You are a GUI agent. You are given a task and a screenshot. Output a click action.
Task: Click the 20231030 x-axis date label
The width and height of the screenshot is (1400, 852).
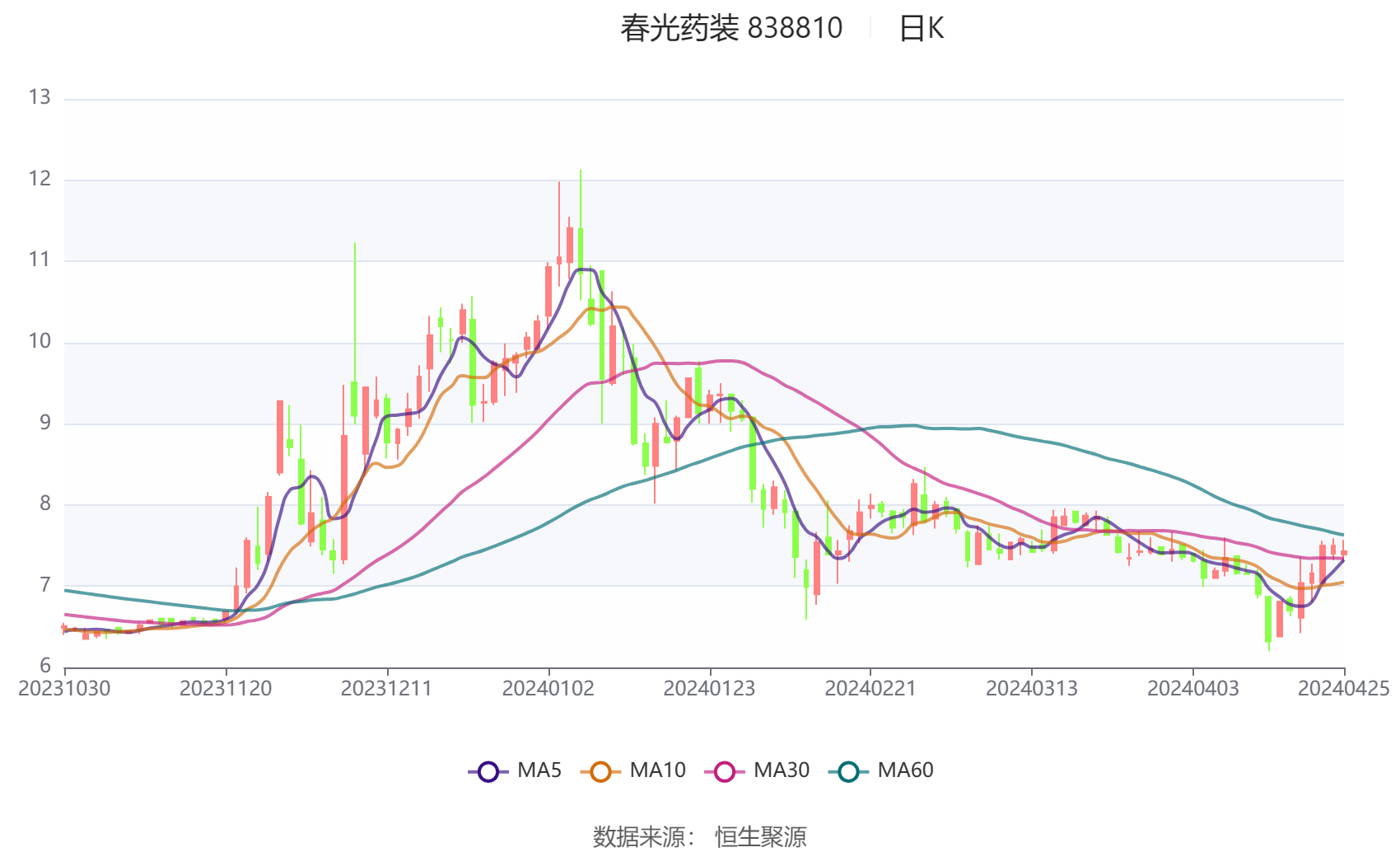[64, 689]
